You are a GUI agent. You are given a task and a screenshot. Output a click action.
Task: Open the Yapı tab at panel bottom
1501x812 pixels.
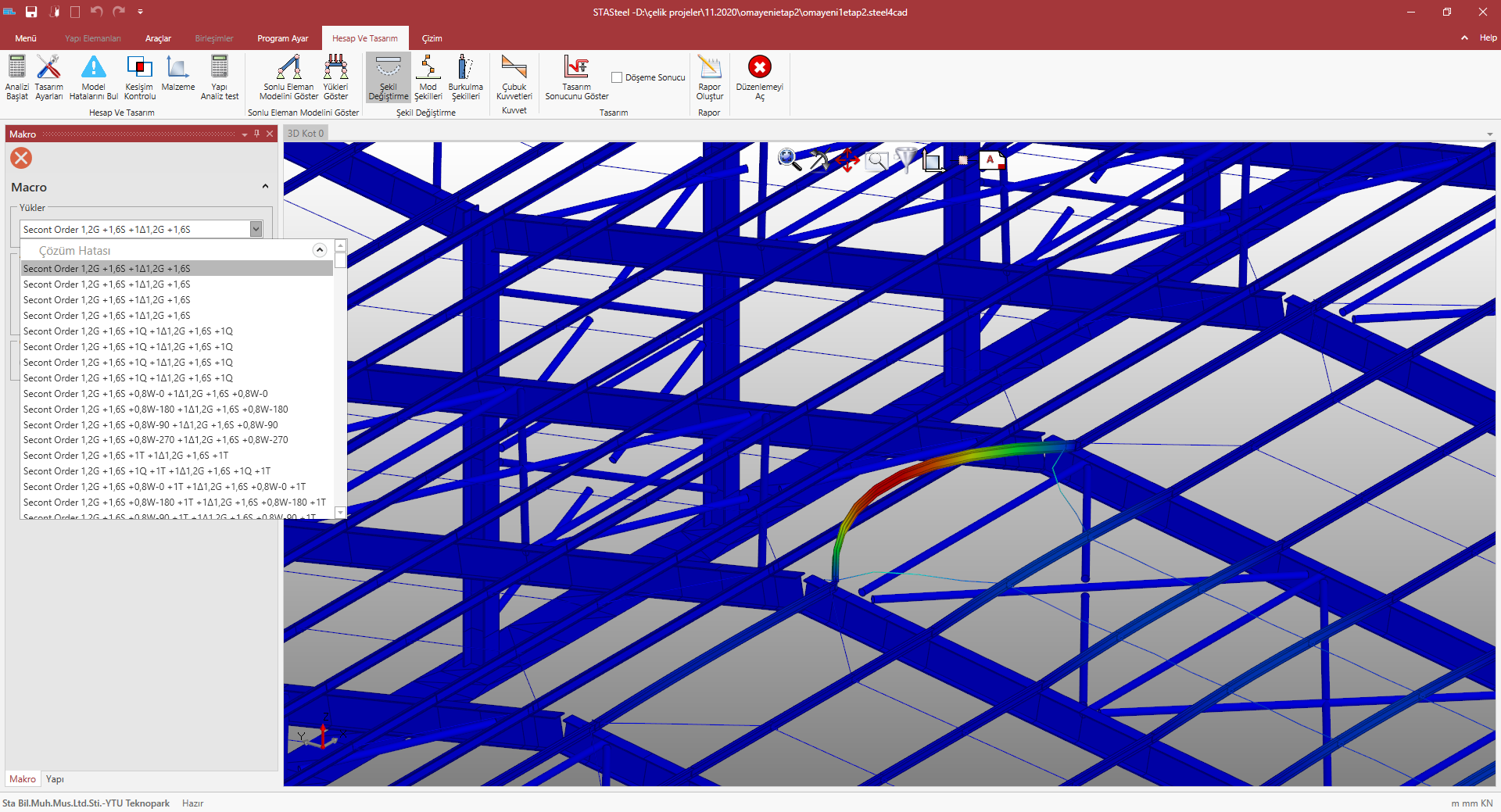pos(55,779)
